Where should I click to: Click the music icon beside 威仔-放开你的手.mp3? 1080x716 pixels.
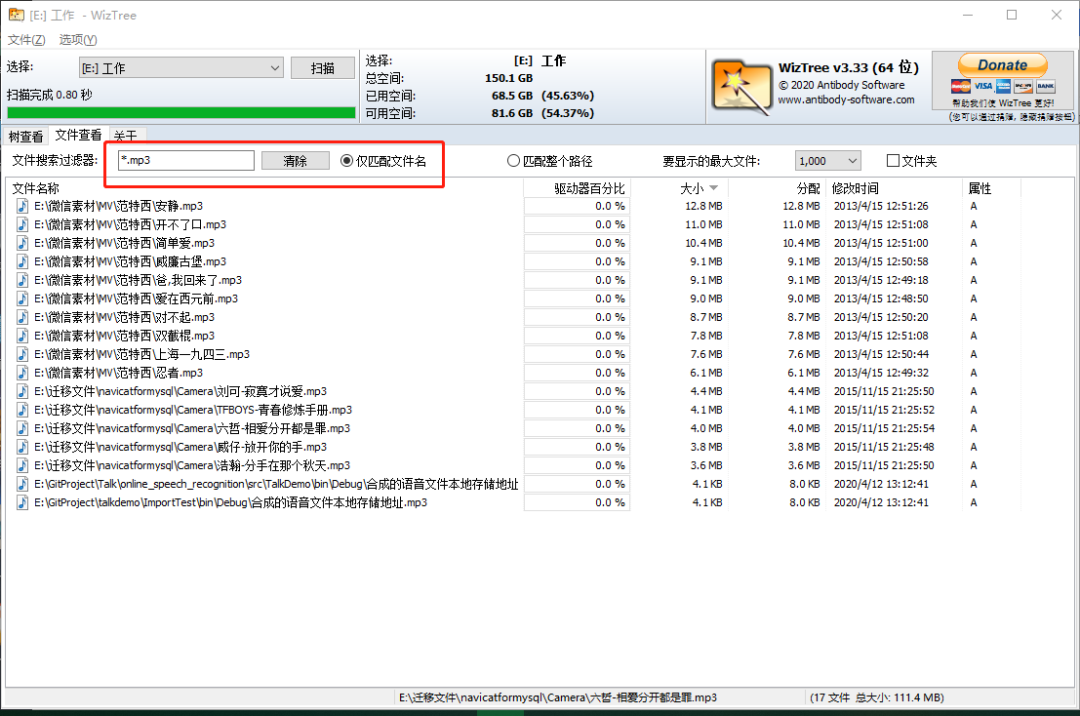pos(23,448)
